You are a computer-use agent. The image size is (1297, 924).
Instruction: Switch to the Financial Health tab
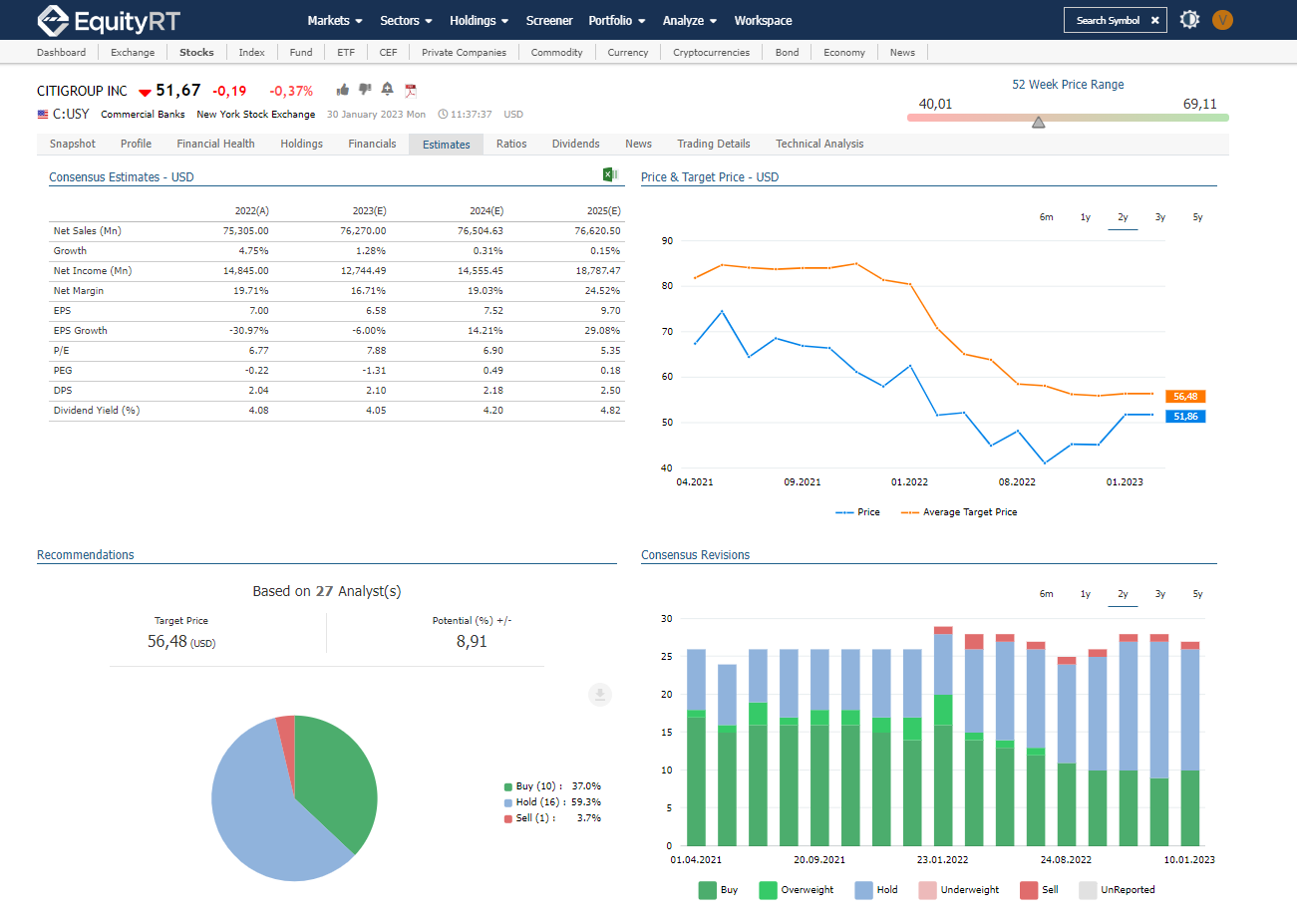(215, 144)
